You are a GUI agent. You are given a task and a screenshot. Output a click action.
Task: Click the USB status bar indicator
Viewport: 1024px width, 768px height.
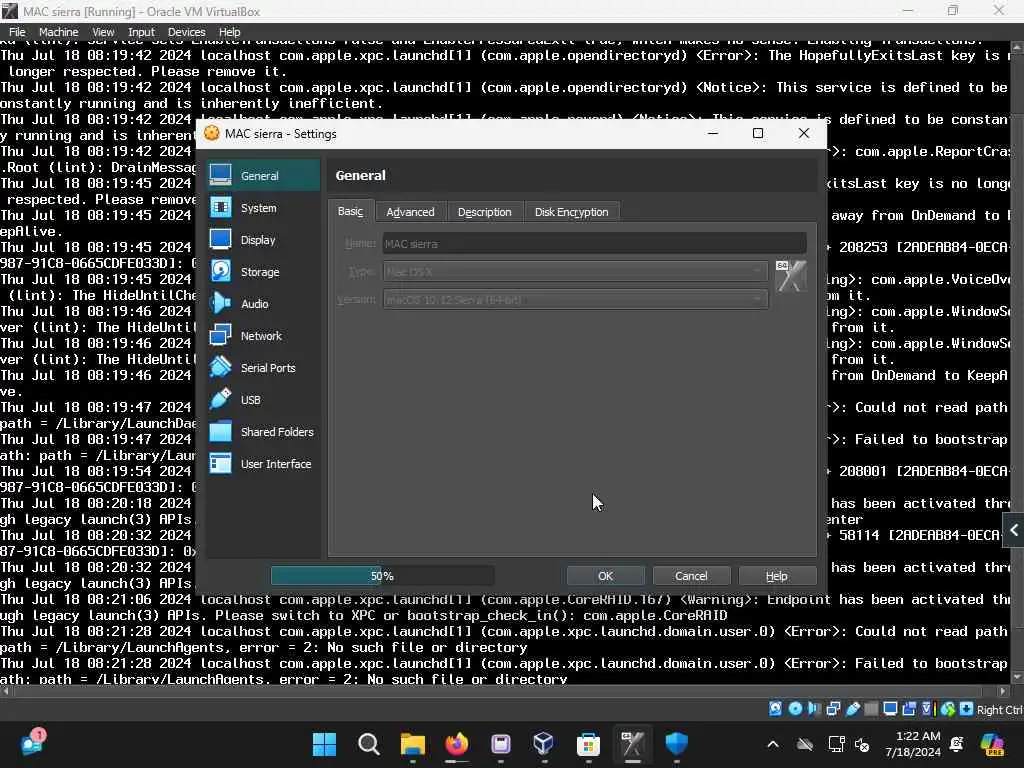click(852, 709)
